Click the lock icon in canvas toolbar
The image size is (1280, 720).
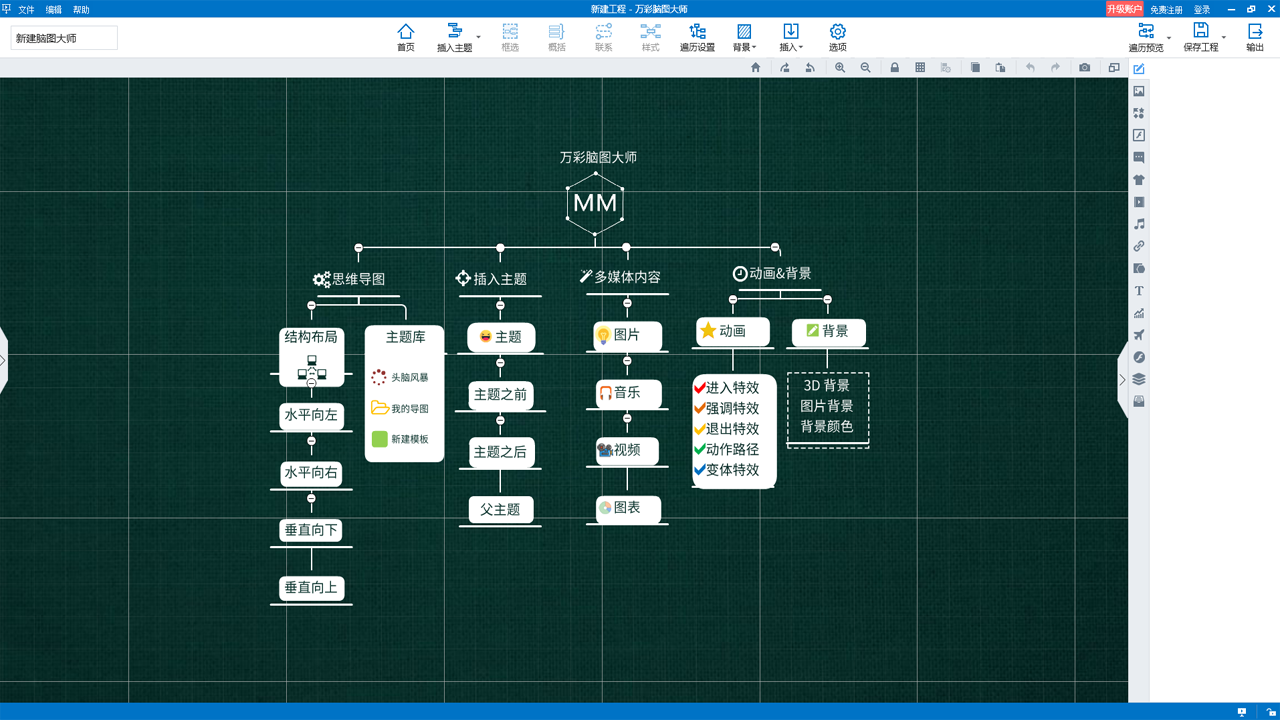point(895,68)
